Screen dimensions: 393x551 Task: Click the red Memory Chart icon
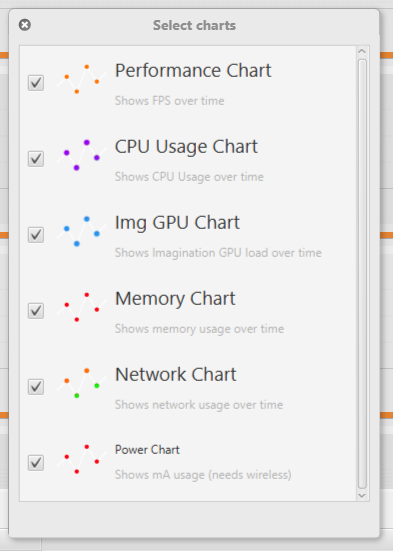[82, 307]
